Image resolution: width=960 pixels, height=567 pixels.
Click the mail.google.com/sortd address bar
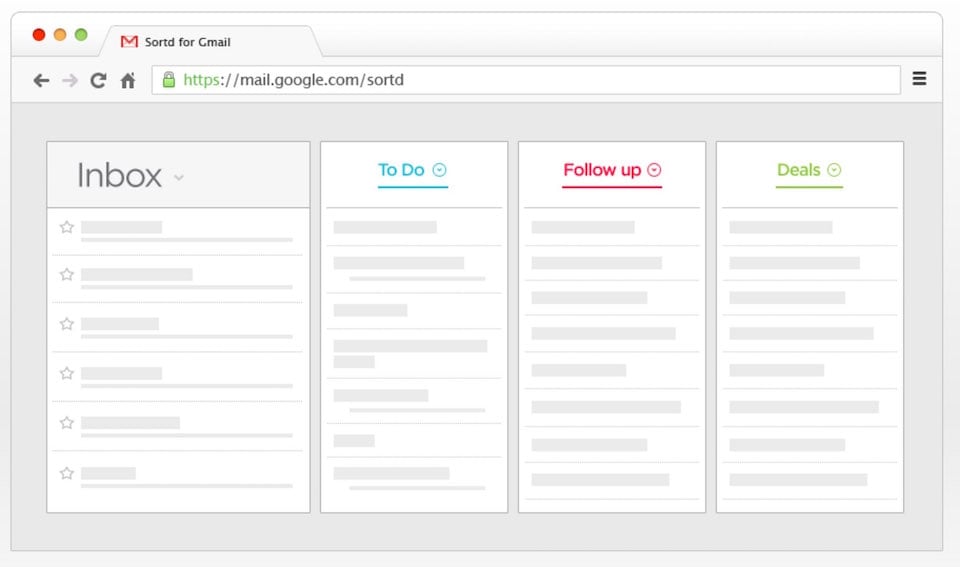click(526, 80)
